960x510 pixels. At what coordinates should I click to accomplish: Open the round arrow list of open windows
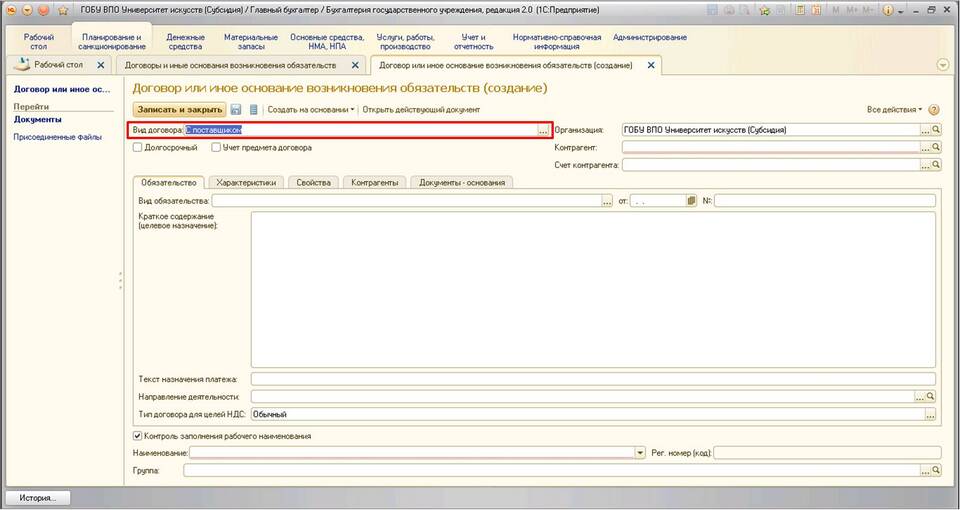coord(943,65)
